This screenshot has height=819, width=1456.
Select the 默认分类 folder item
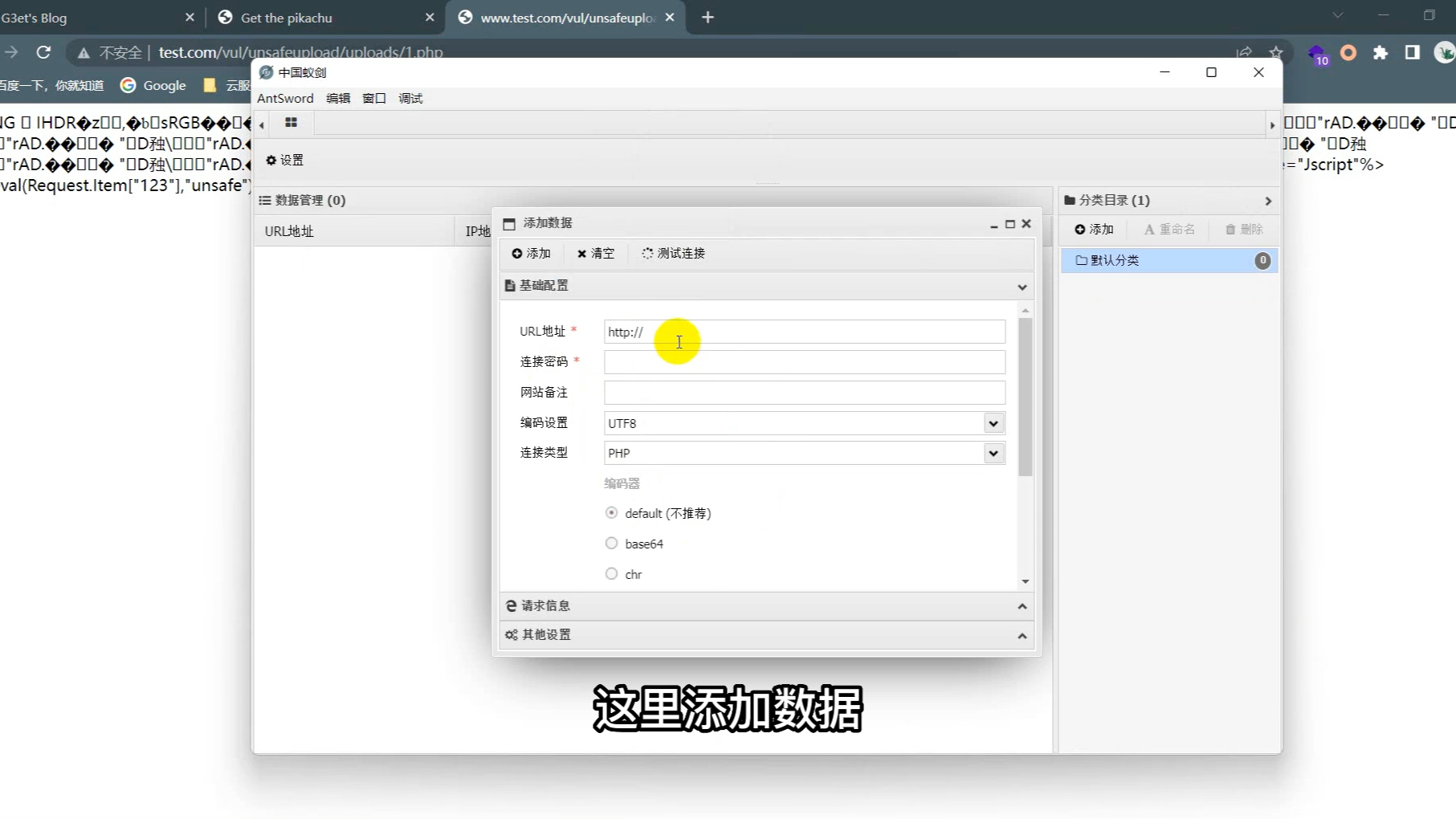[1169, 260]
